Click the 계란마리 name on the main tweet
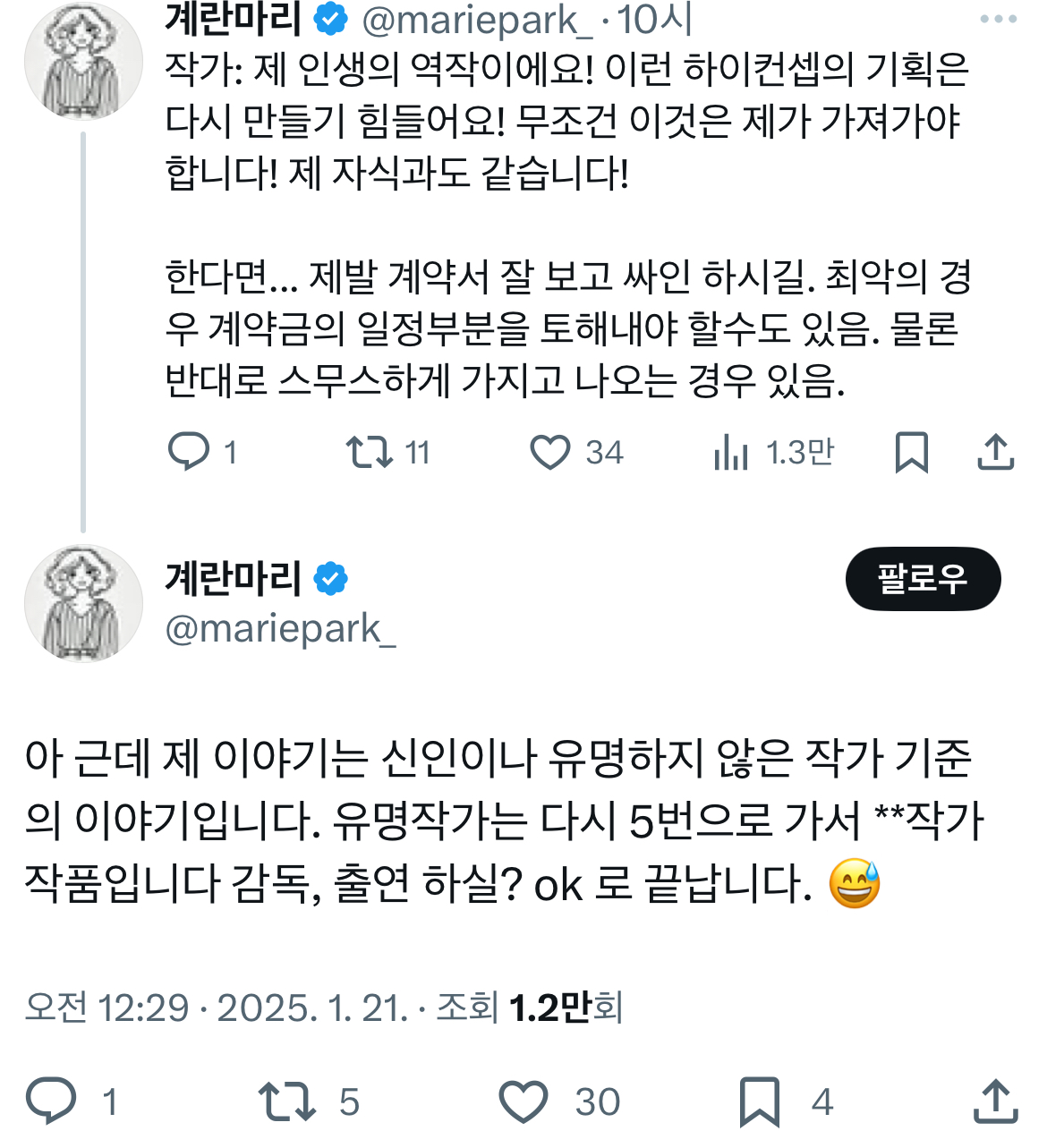1047x1148 pixels. pyautogui.click(x=233, y=578)
